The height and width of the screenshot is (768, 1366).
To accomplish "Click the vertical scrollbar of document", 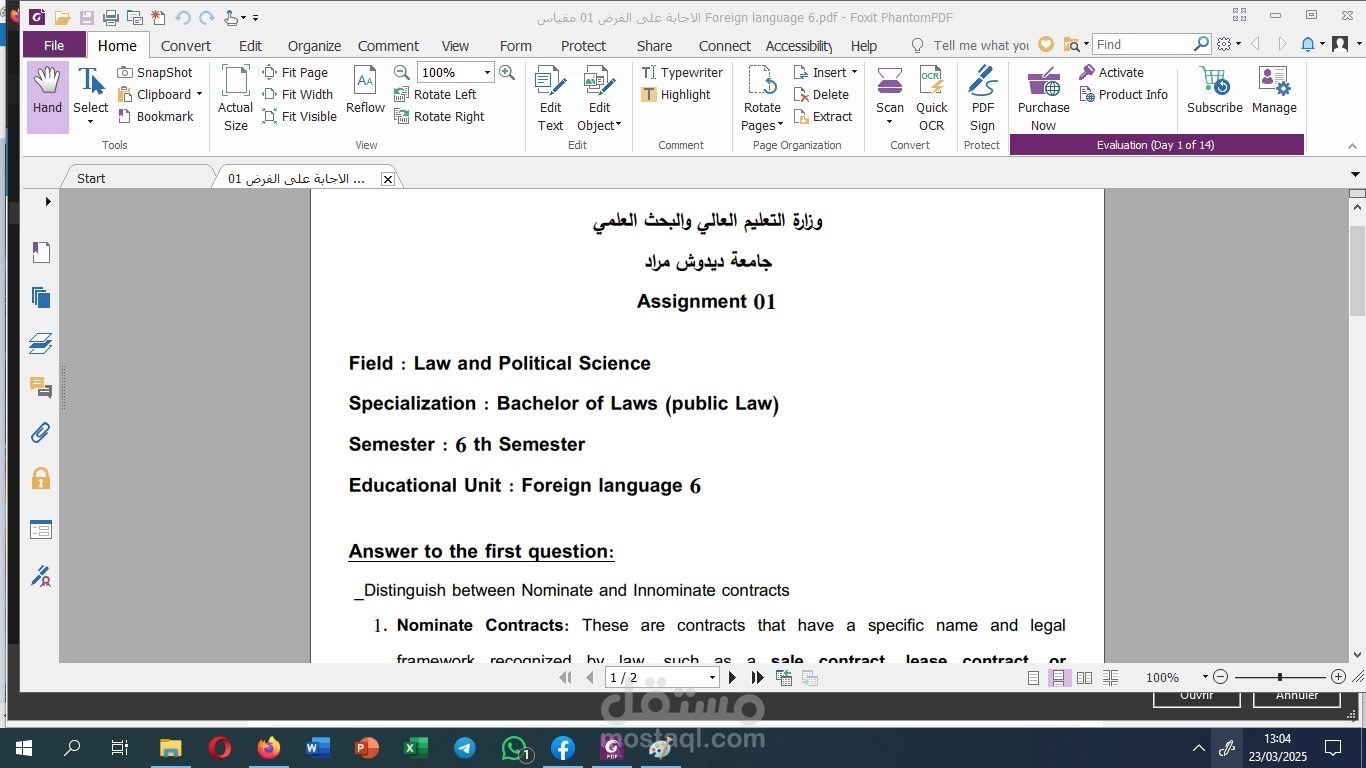I will pyautogui.click(x=1357, y=271).
